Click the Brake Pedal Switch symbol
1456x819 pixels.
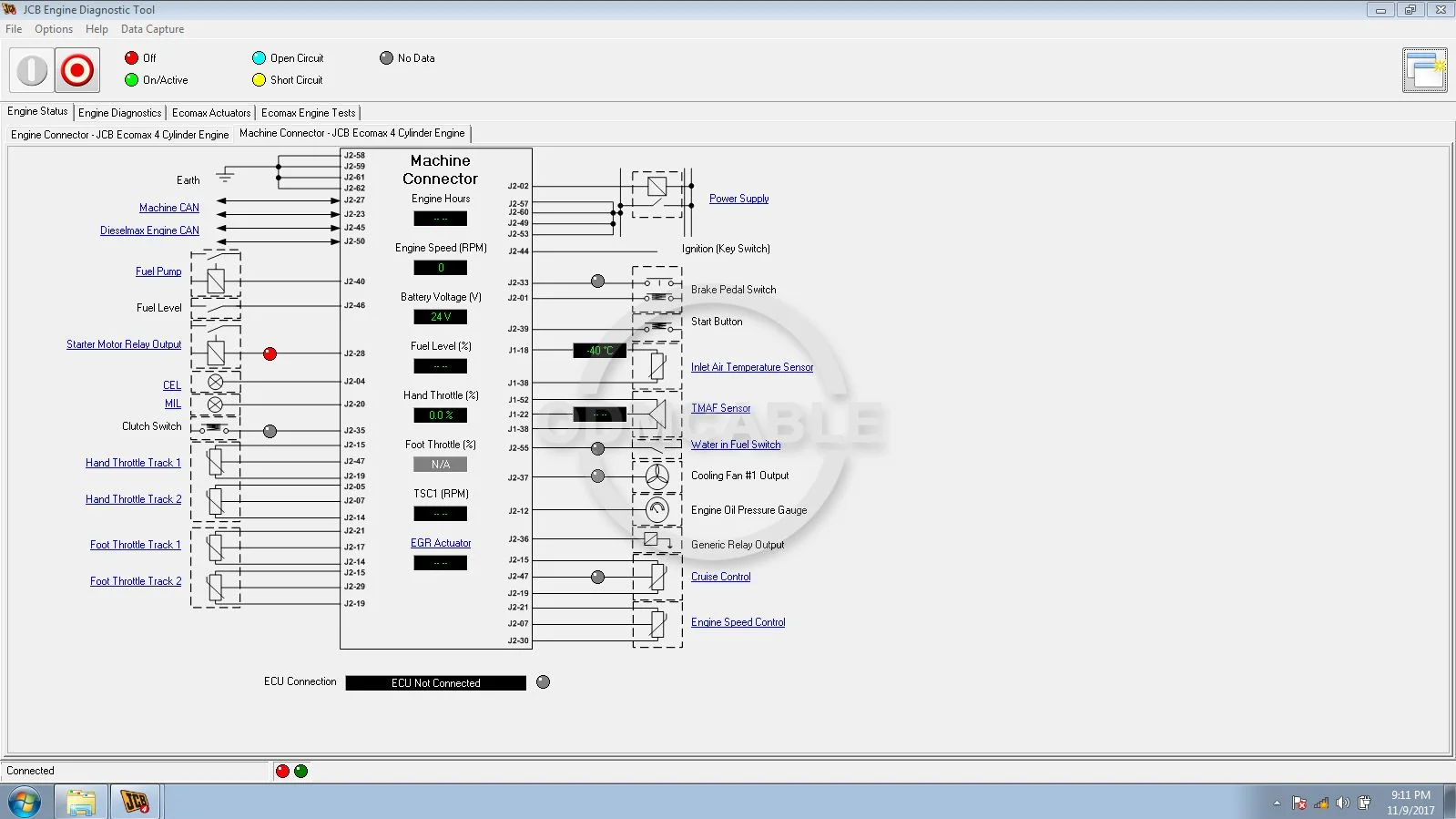click(x=657, y=290)
